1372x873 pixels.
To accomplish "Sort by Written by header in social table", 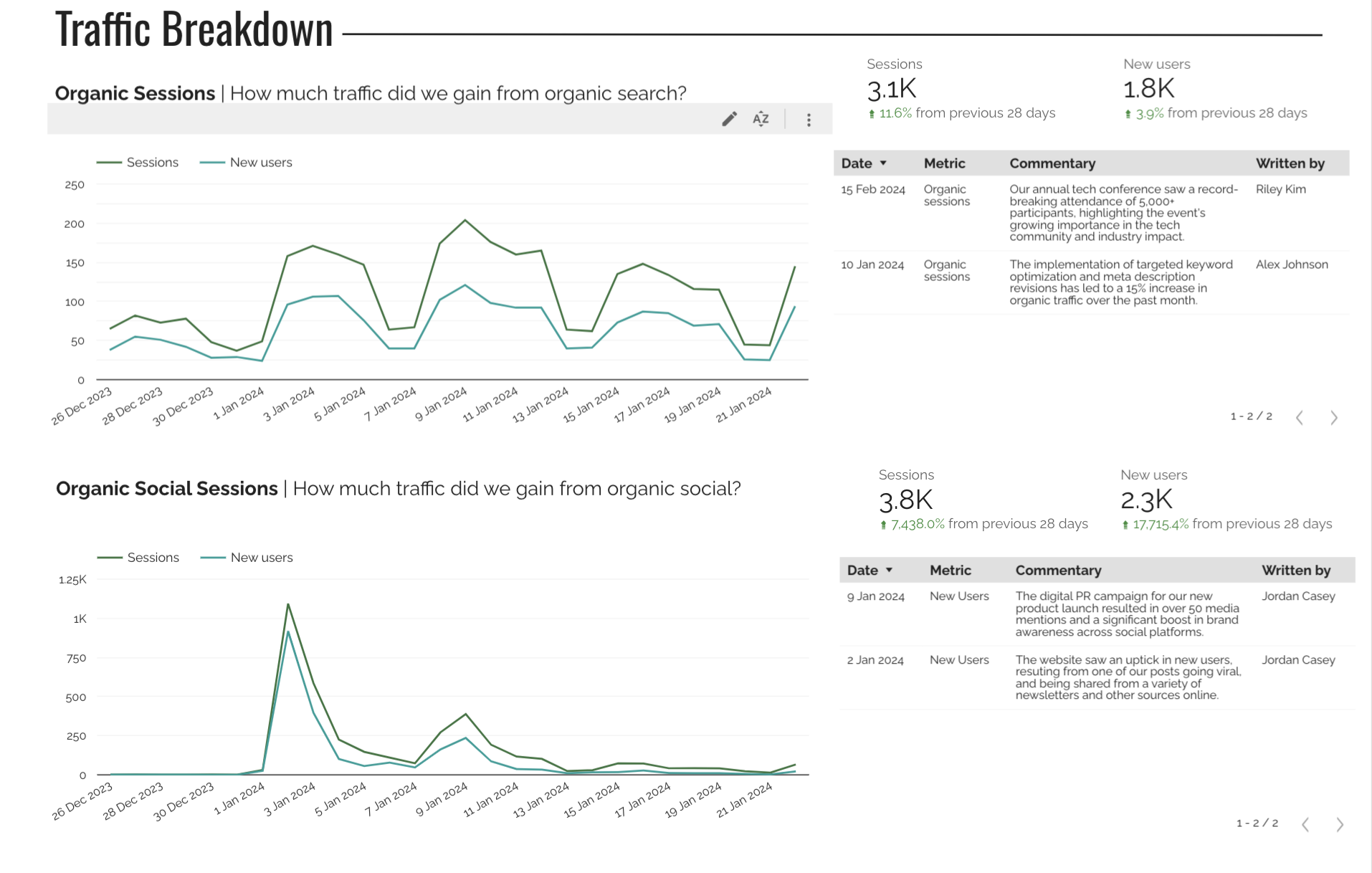I will (1296, 571).
